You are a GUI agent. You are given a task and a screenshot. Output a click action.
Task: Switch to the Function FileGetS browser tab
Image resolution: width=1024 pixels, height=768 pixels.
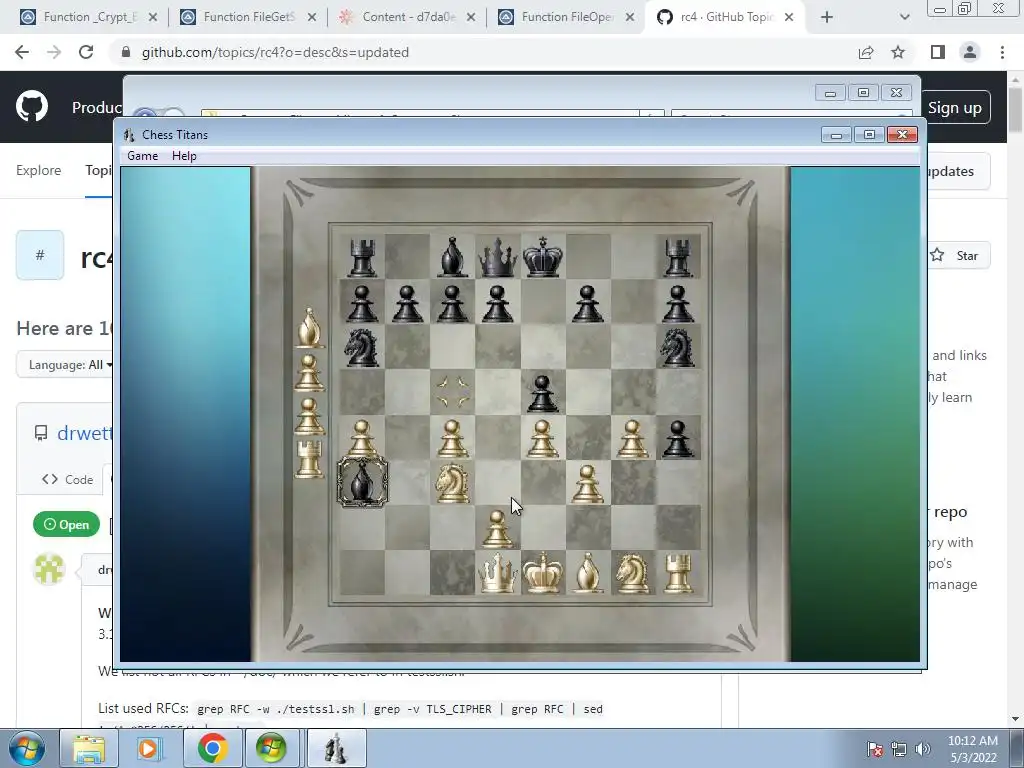pyautogui.click(x=248, y=17)
